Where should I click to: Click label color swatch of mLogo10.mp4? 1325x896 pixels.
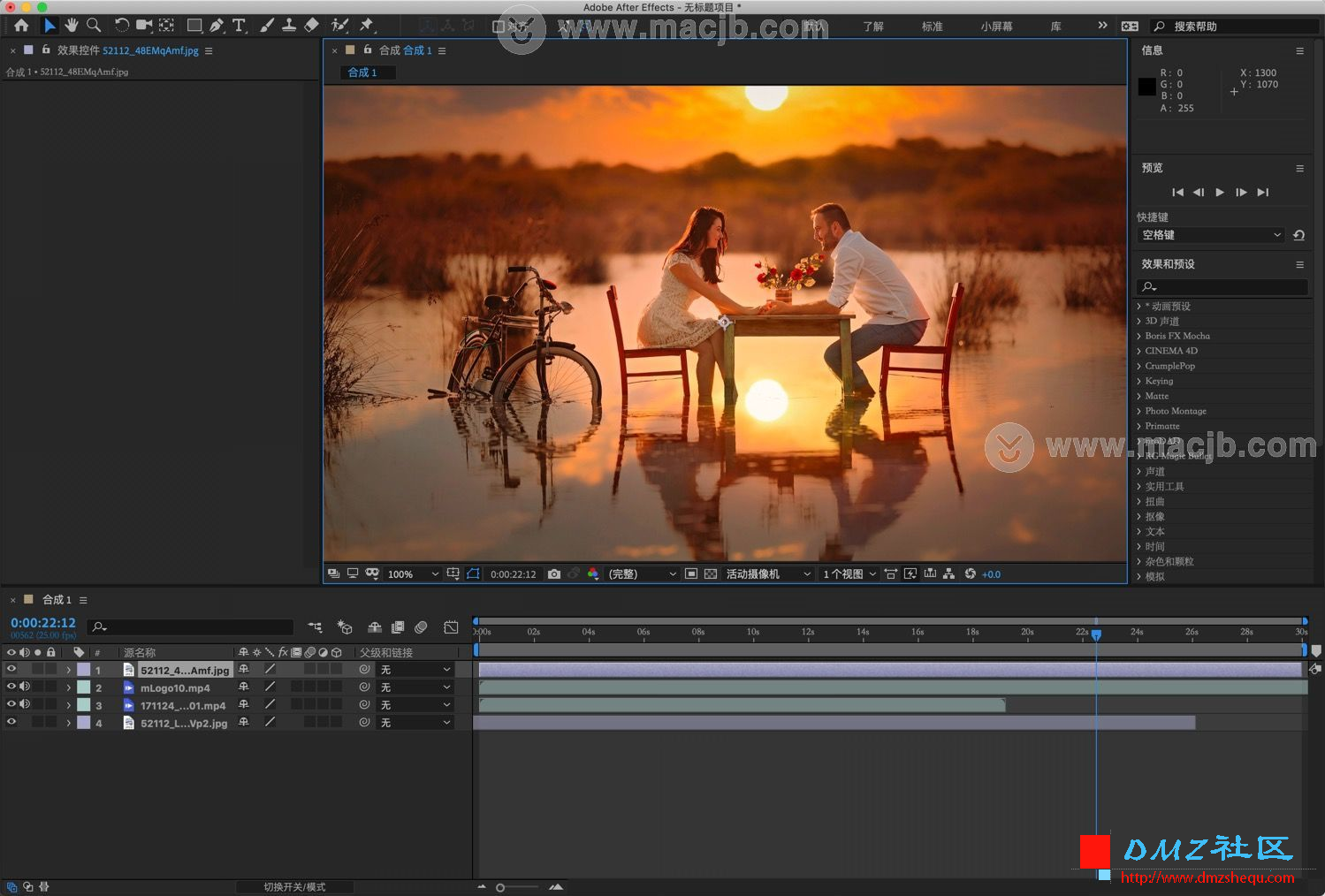83,687
